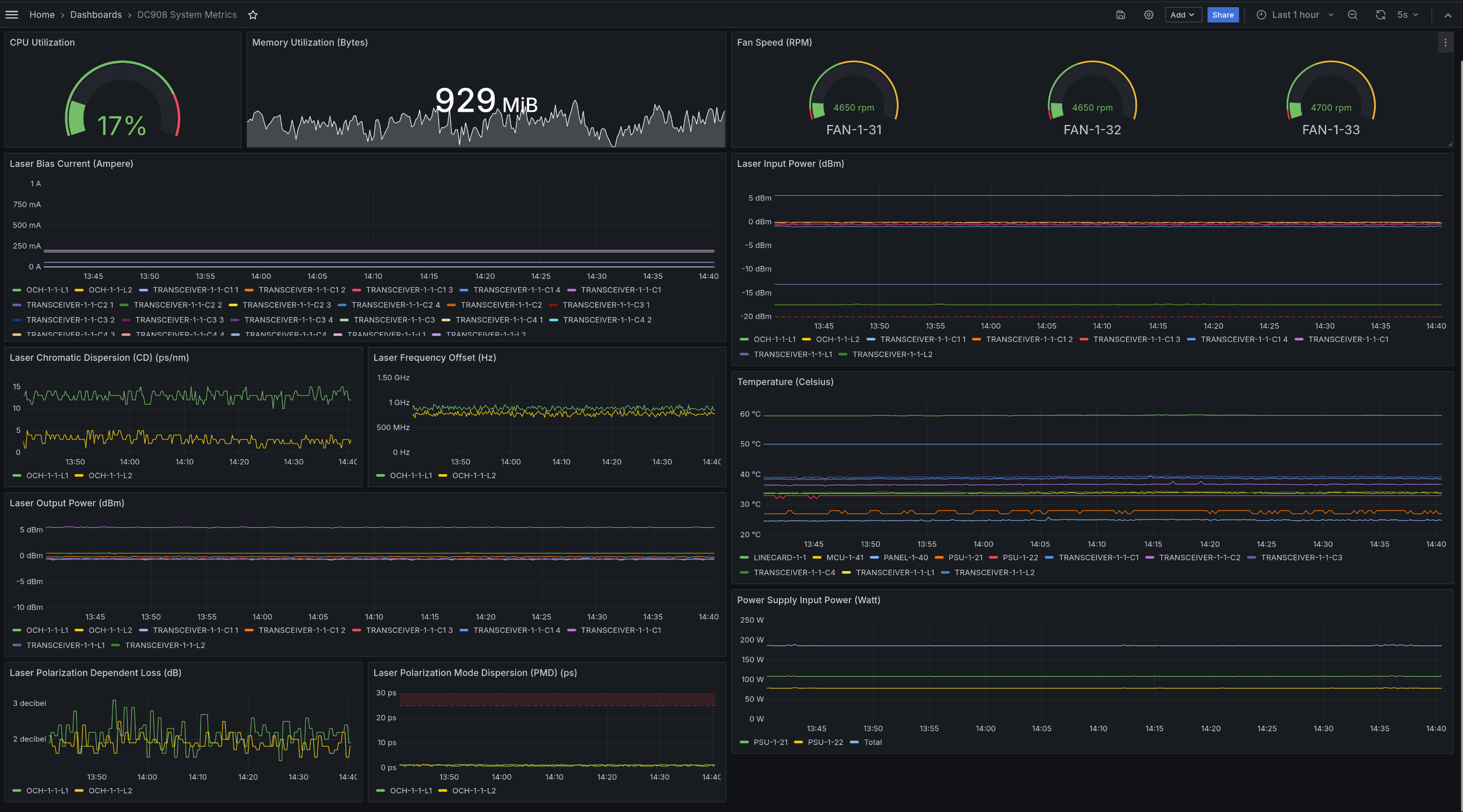1463x812 pixels.
Task: Click the refresh dashboard icon
Action: (1380, 15)
